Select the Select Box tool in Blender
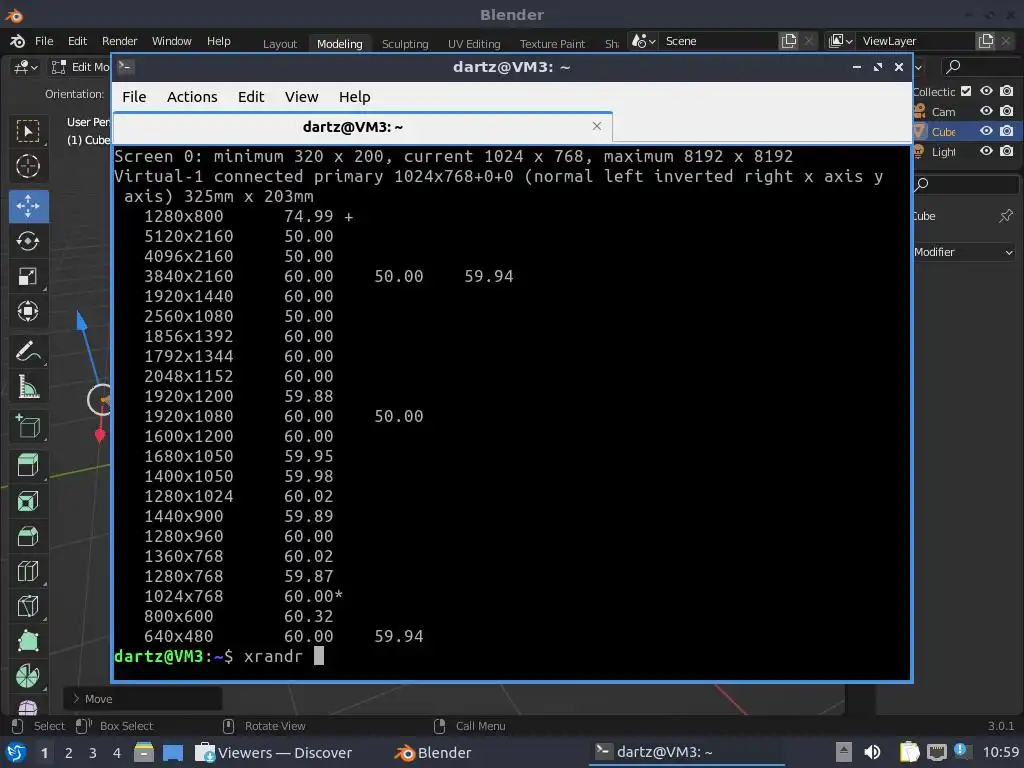Screen dimensions: 1024x768 tap(28, 132)
